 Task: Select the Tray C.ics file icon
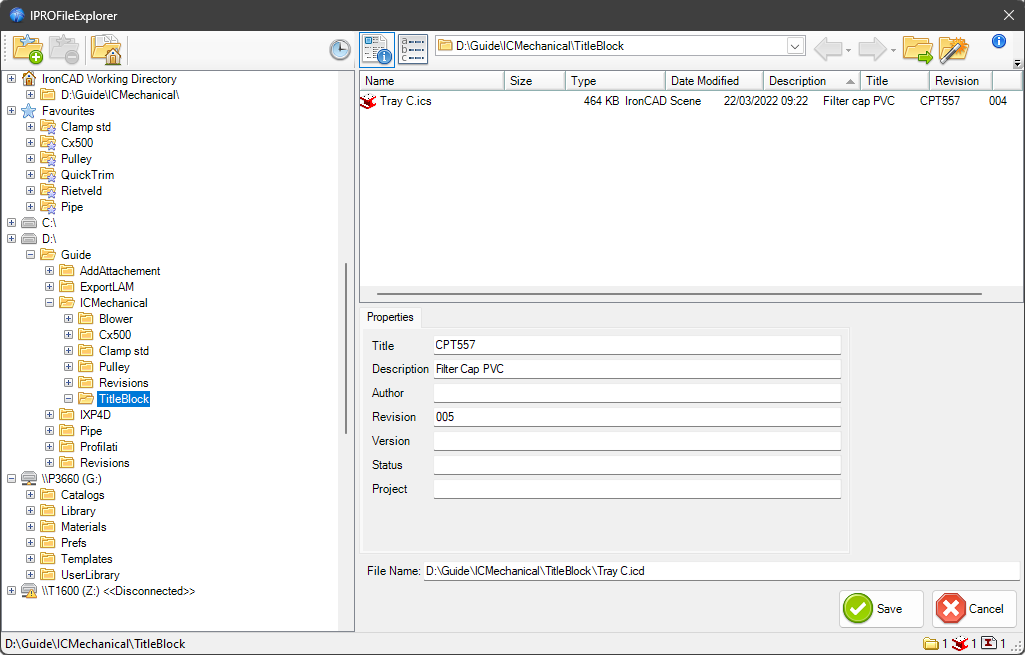tap(368, 101)
